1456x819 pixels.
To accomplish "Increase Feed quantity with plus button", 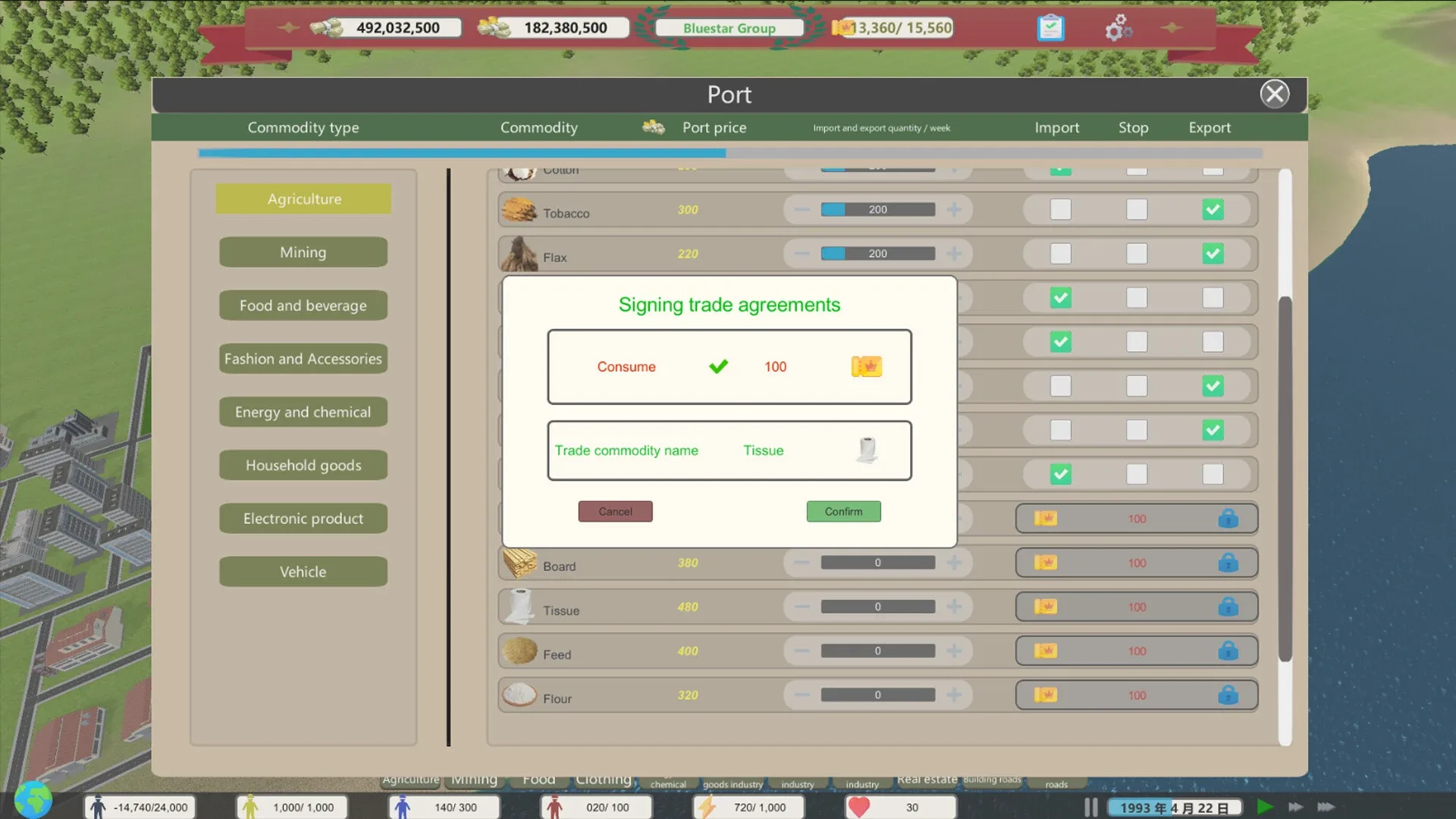I will pos(954,651).
